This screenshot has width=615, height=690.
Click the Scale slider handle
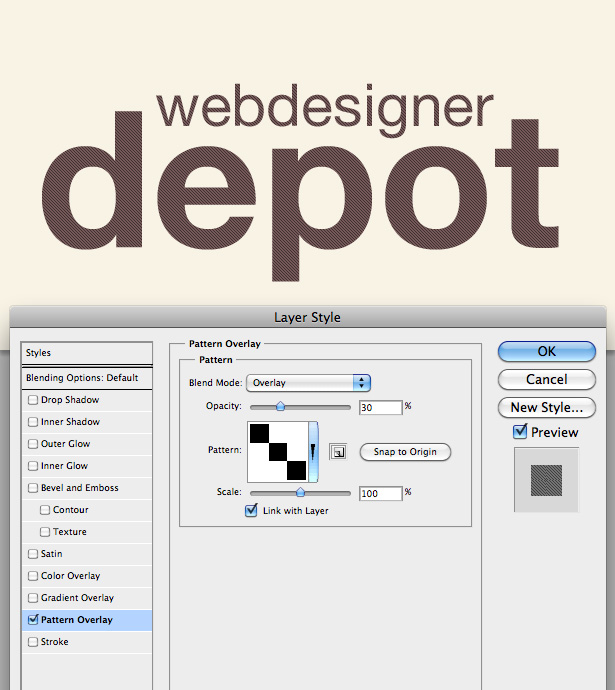(300, 492)
